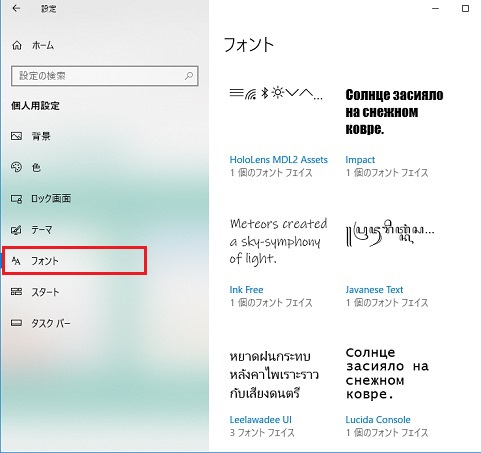Open the Impact font link

(x=360, y=160)
